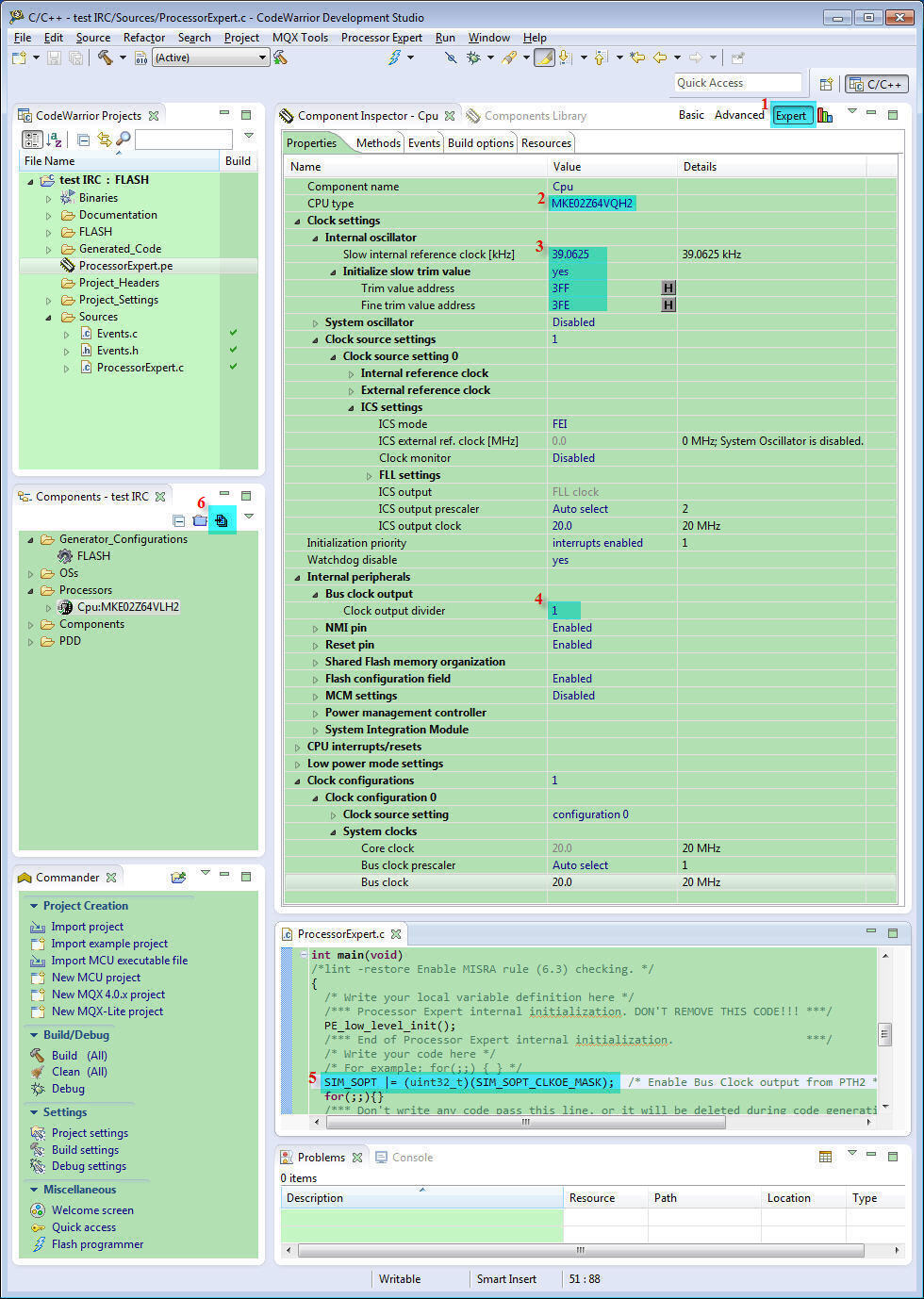Collapse the Internal oscillator property group

316,238
